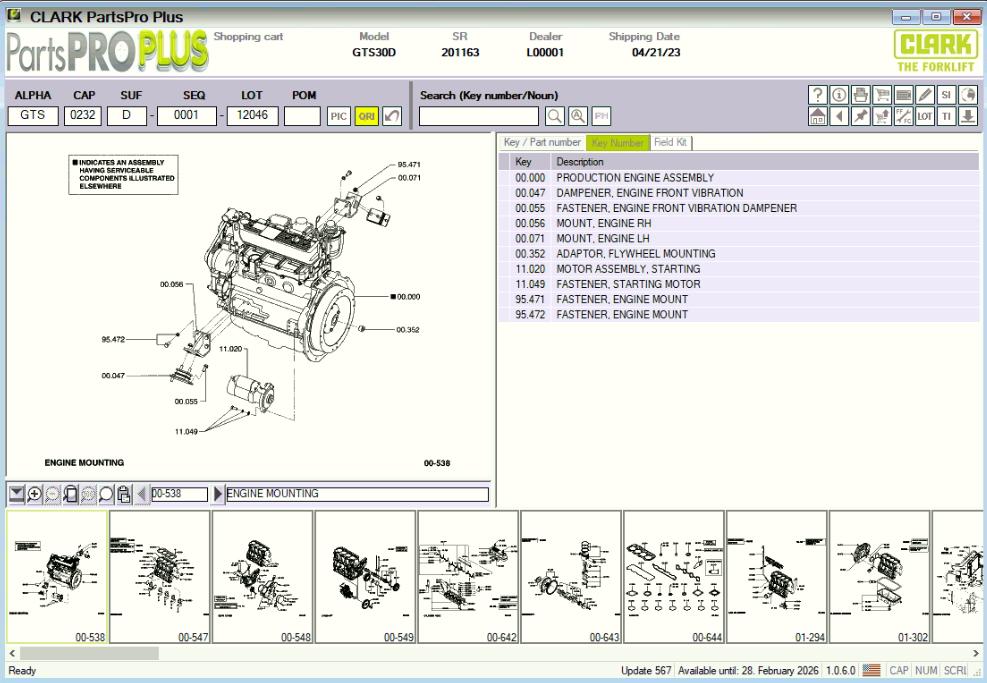Toggle the PIC display option
This screenshot has height=683, width=987.
click(338, 115)
